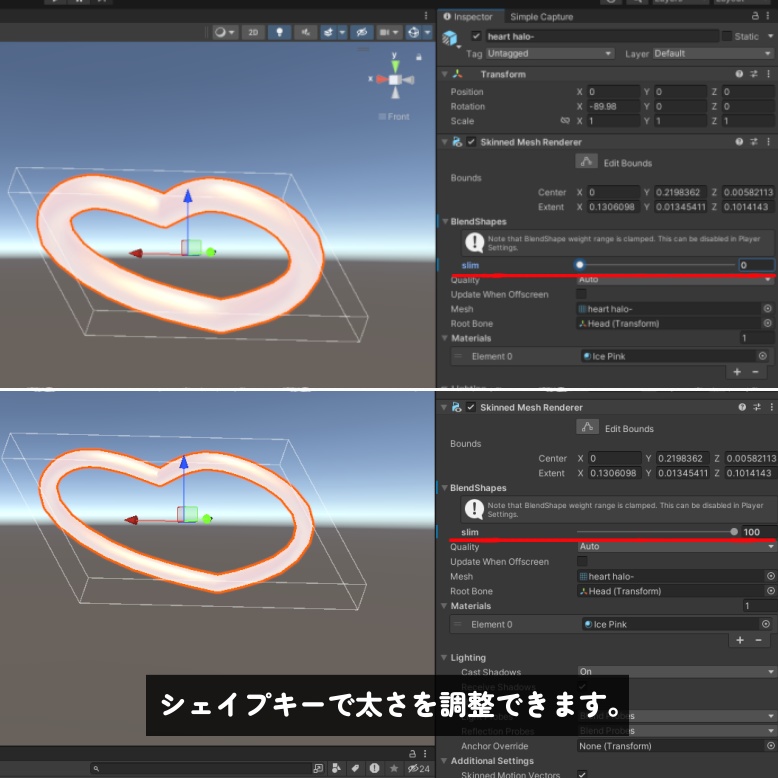Remove material with upper minus button

click(x=755, y=372)
